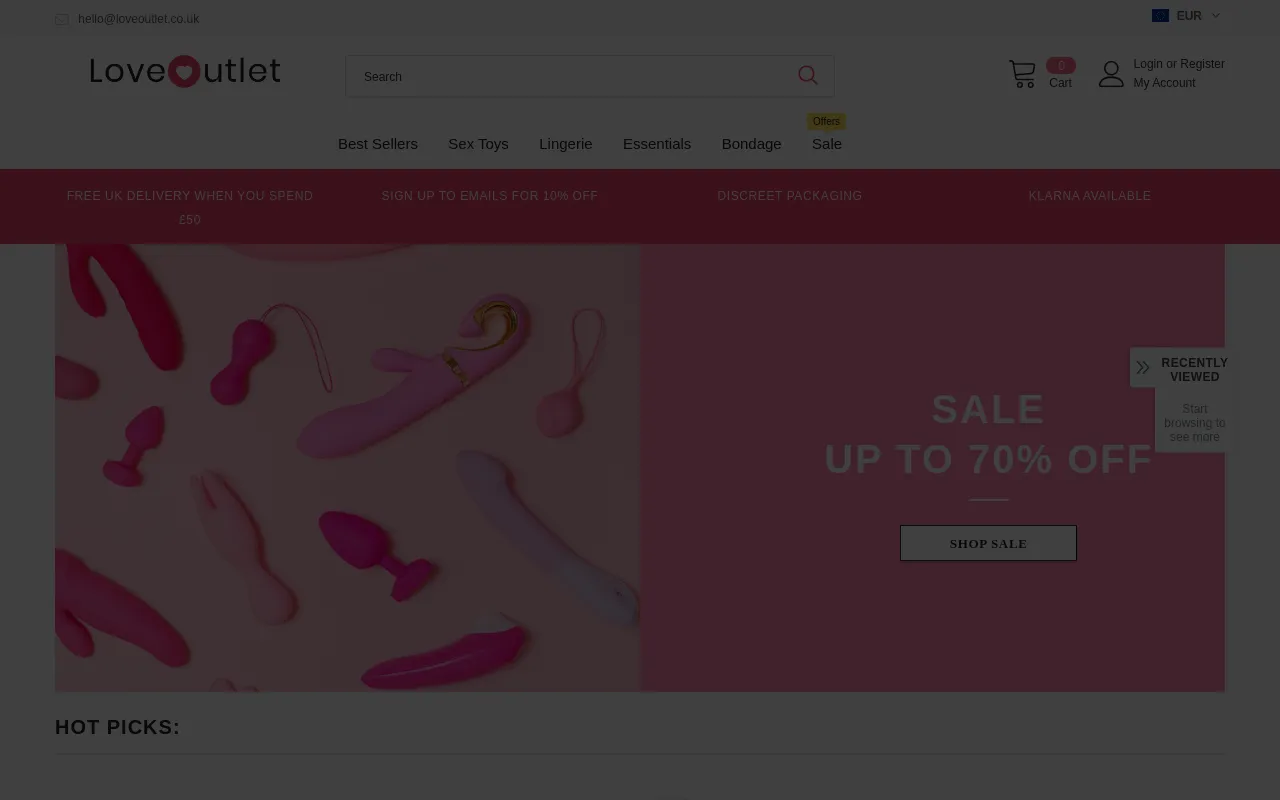Click the email envelope icon
The height and width of the screenshot is (800, 1280).
coord(62,19)
